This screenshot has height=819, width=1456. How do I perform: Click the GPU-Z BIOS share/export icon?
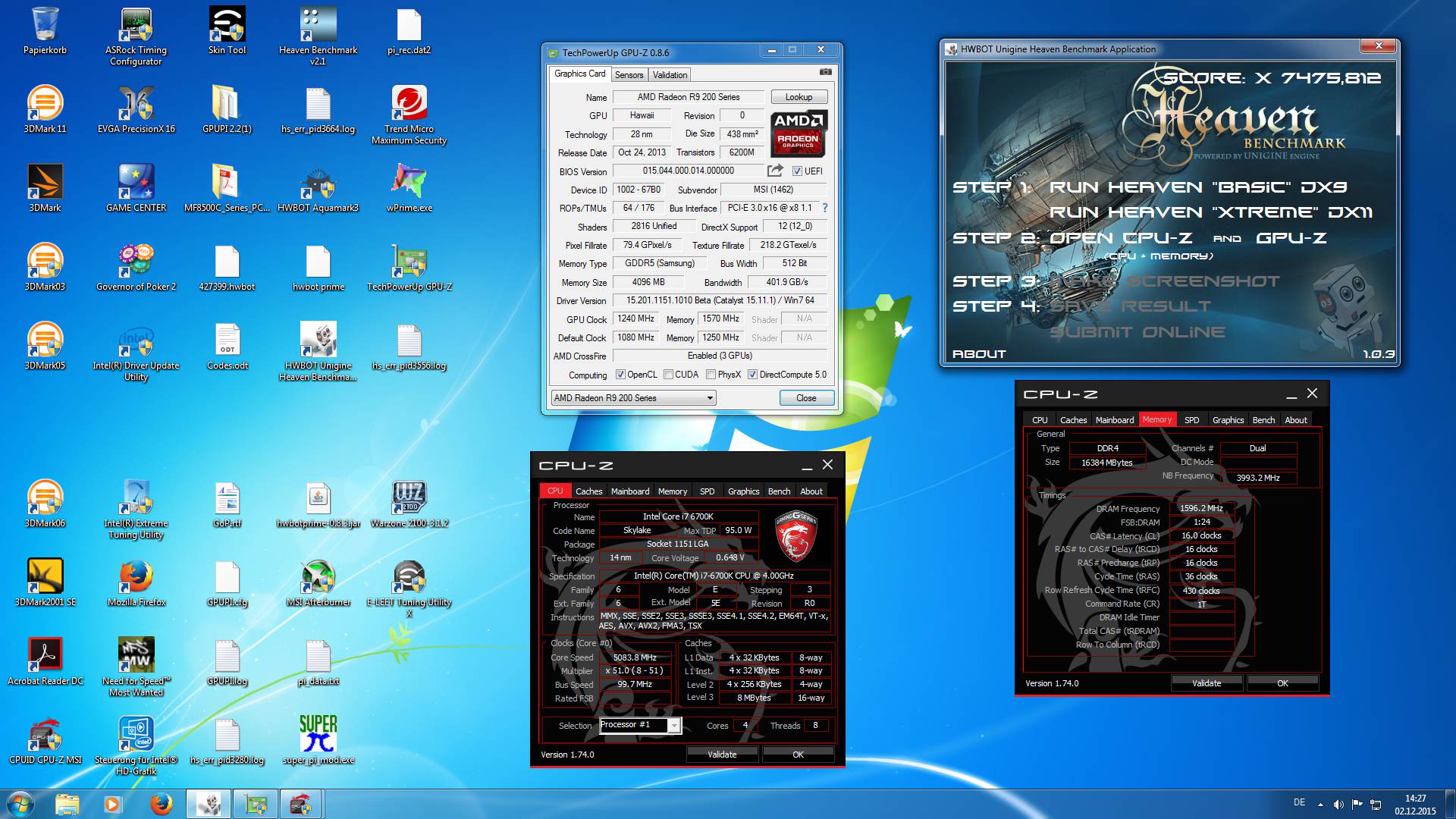pos(775,171)
